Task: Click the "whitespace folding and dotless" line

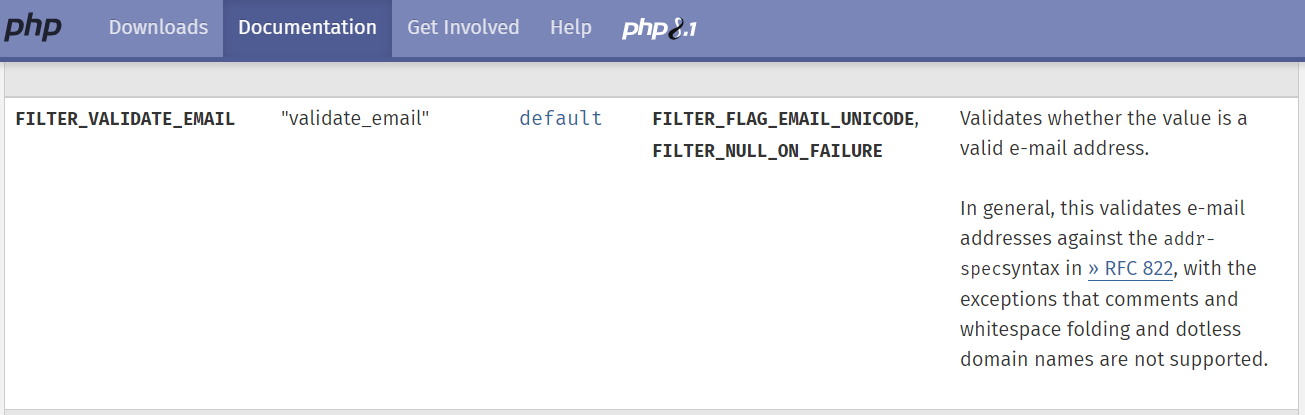Action: (x=1100, y=329)
